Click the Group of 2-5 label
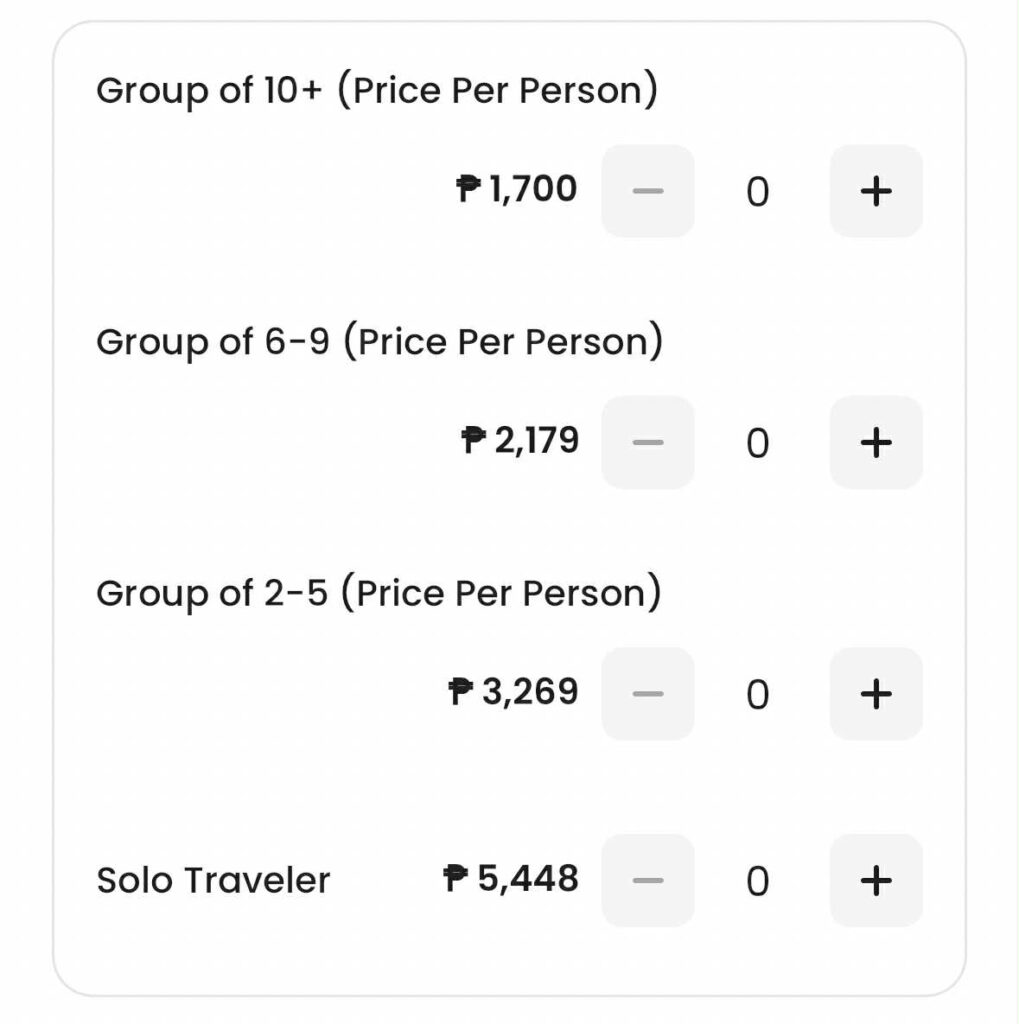 [378, 593]
